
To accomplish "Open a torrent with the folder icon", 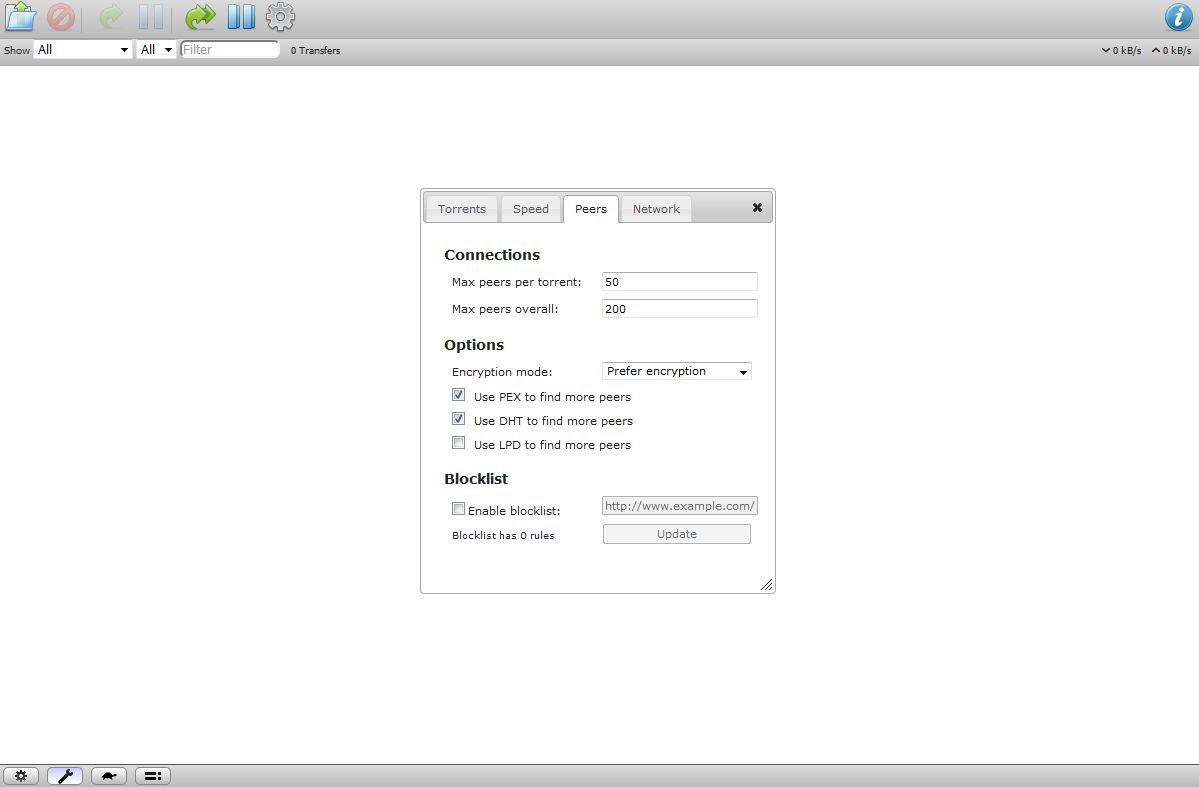I will (x=20, y=17).
